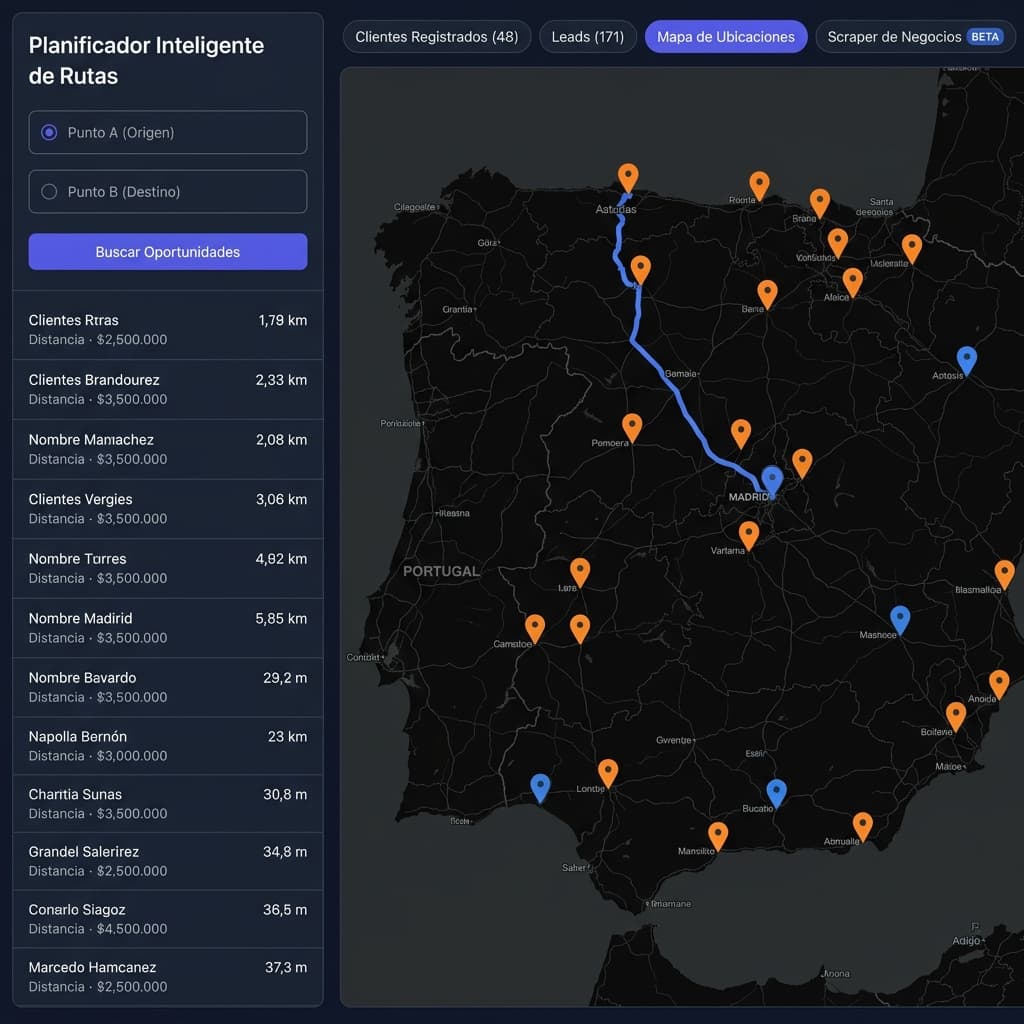The image size is (1024, 1024).
Task: Select the Punto B (Destino) radio button
Action: 49,191
